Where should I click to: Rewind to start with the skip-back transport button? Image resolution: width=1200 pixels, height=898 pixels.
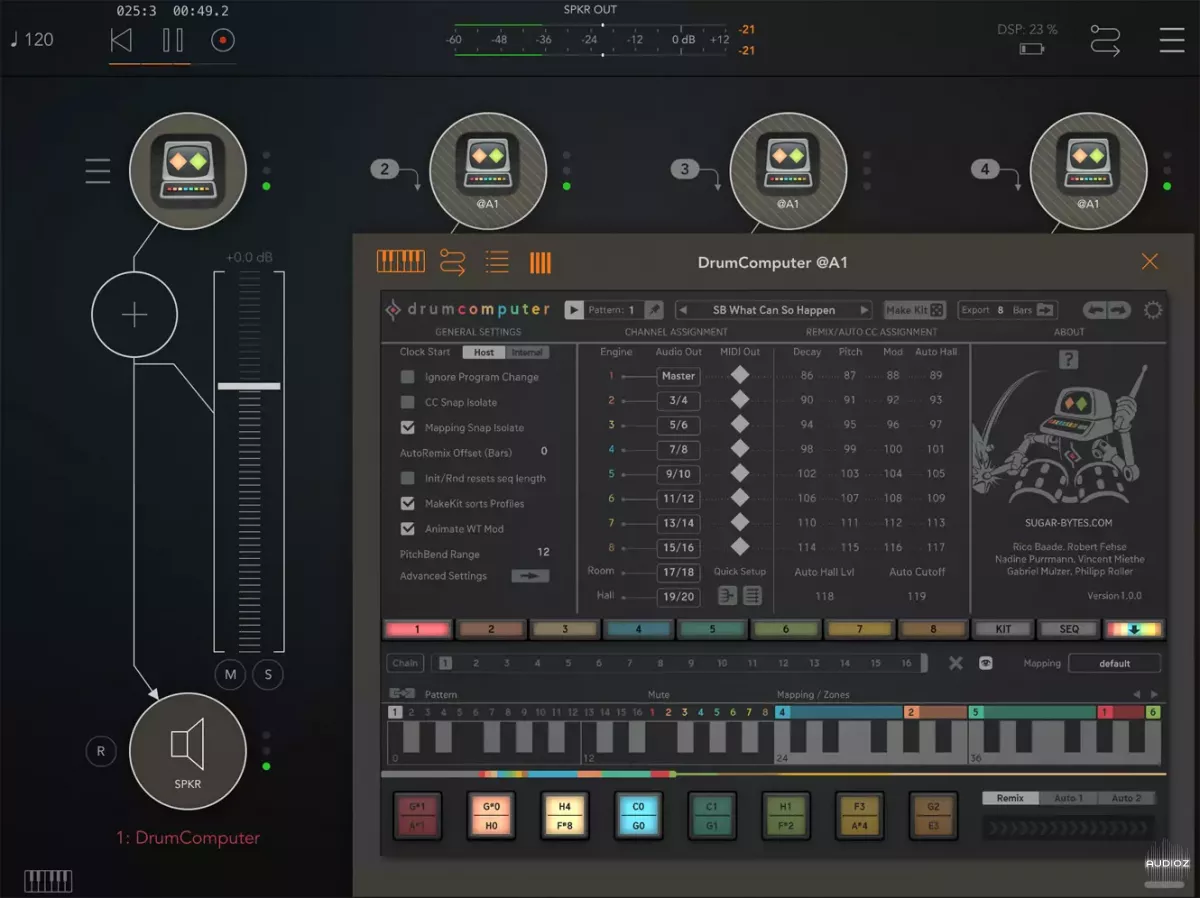point(121,40)
